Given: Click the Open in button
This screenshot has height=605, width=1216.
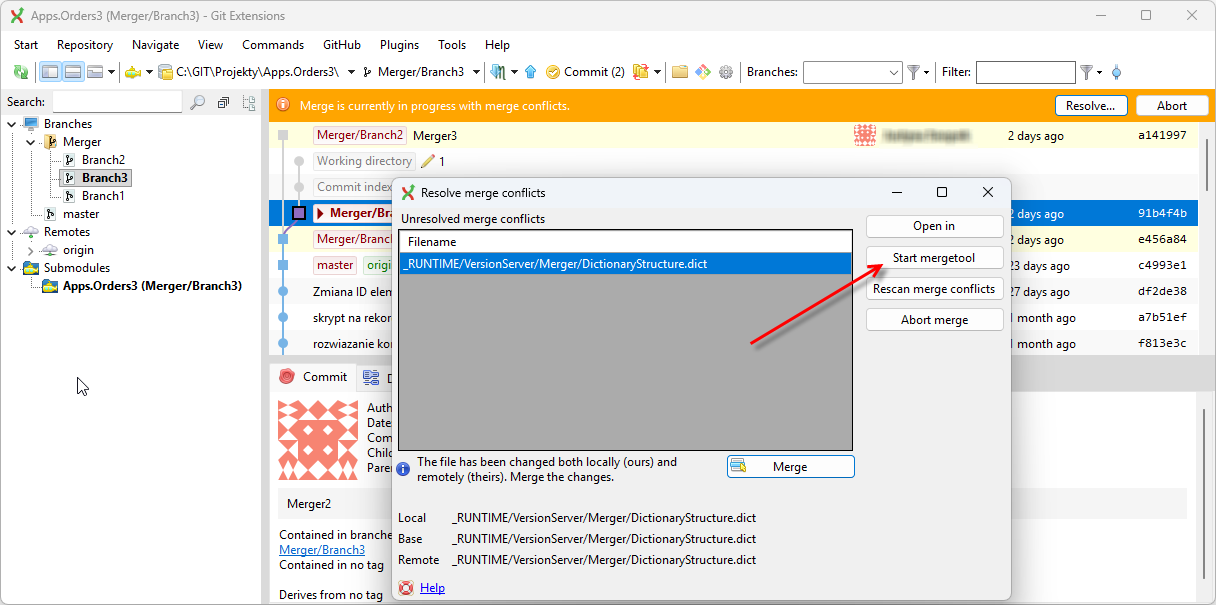Looking at the screenshot, I should point(934,226).
